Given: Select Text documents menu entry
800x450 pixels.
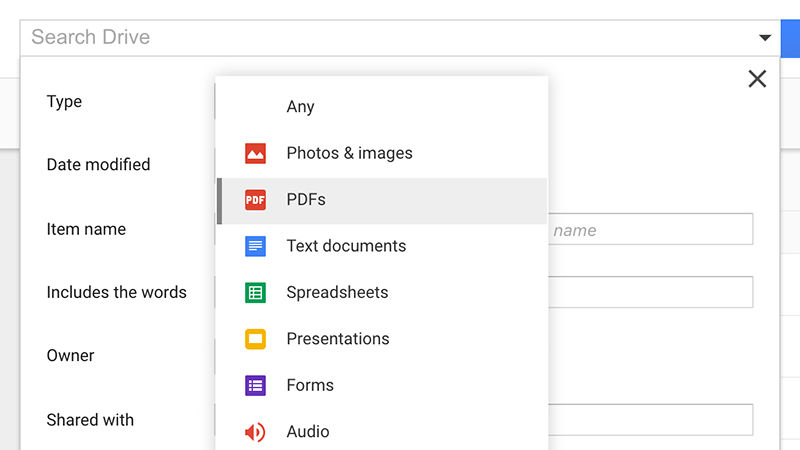Looking at the screenshot, I should (x=346, y=246).
